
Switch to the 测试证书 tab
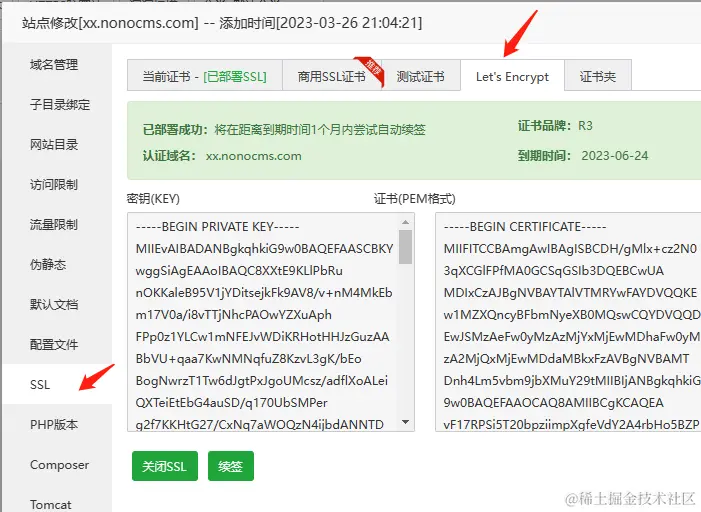pyautogui.click(x=421, y=76)
